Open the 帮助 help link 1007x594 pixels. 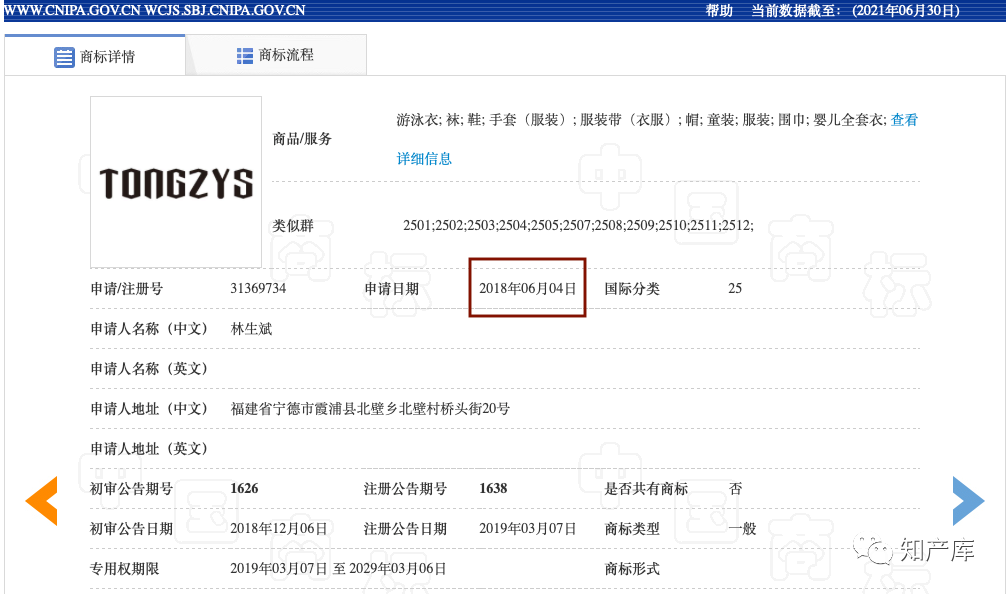point(719,11)
